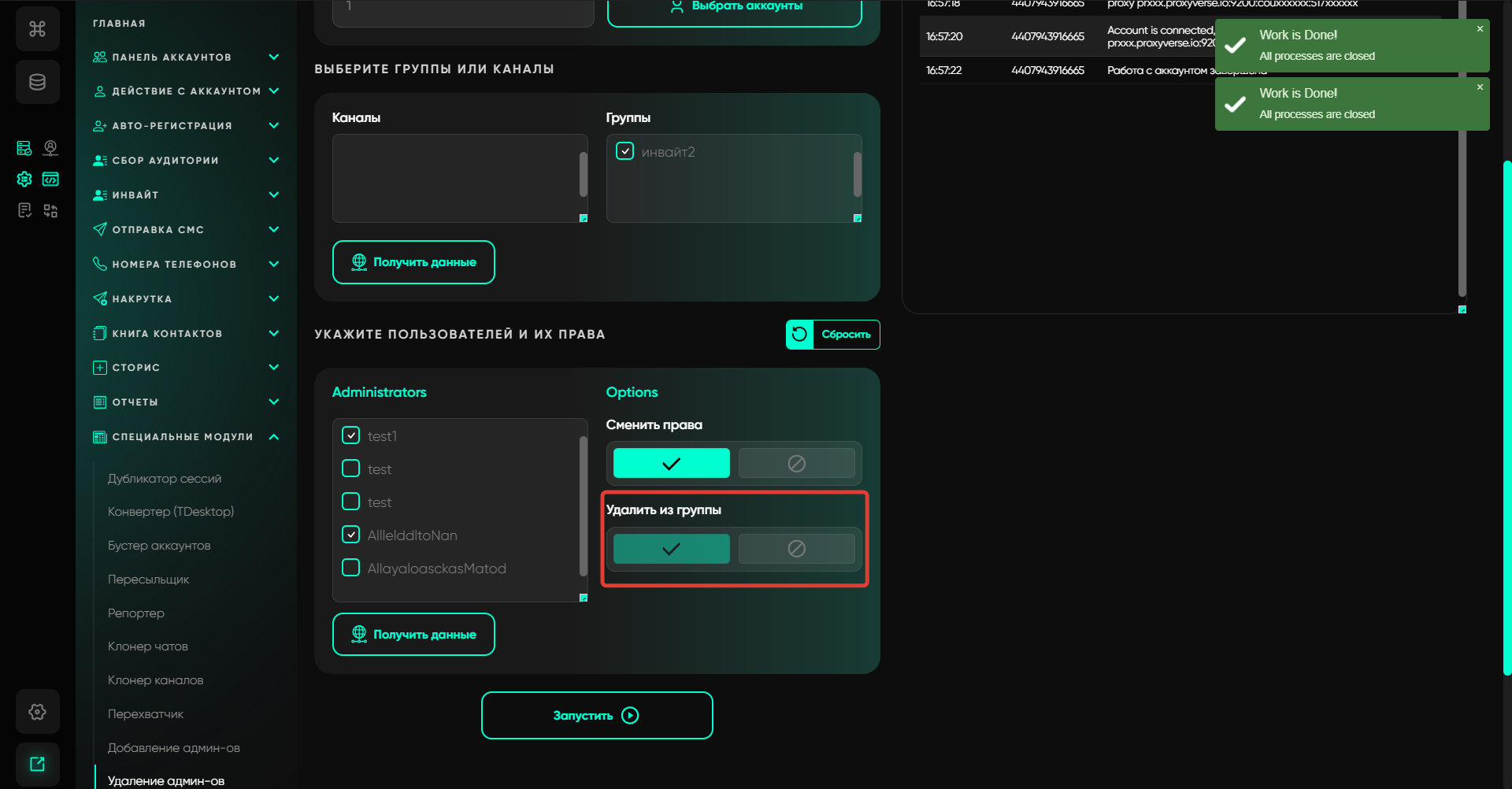Uncheck the инвайт2 group checkbox

click(624, 151)
